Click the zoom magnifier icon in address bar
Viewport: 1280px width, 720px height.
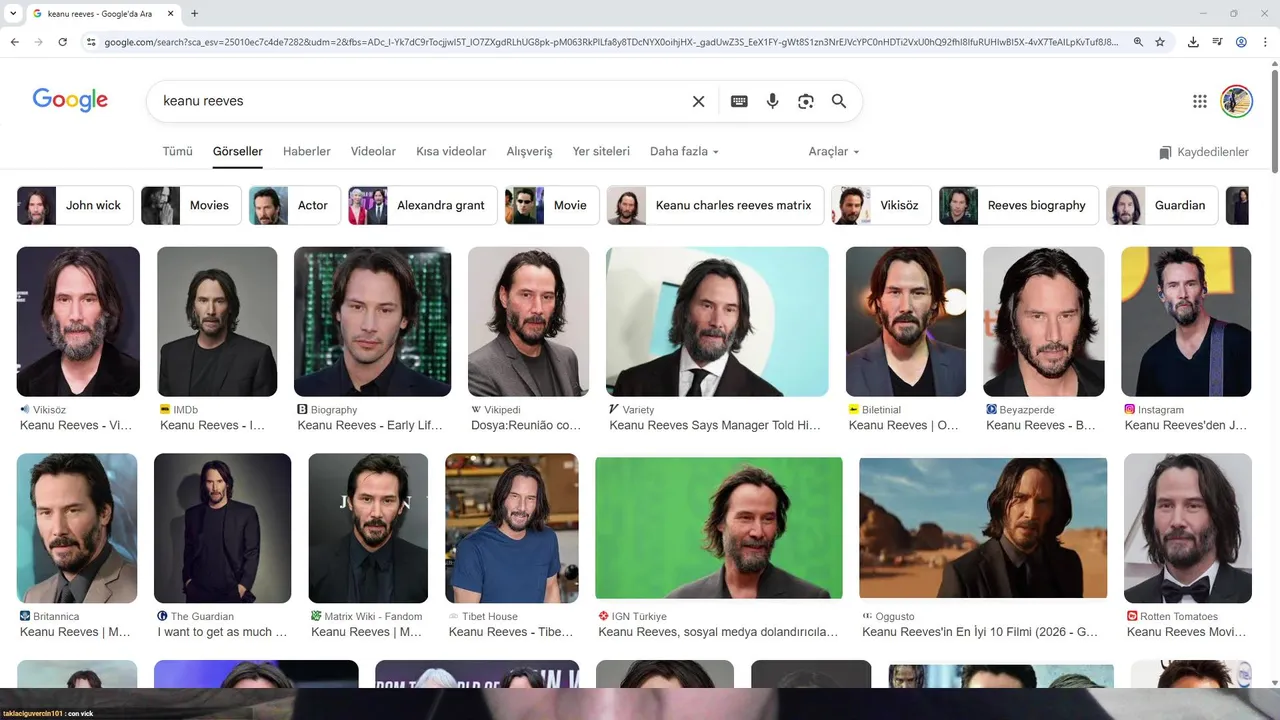point(1138,42)
